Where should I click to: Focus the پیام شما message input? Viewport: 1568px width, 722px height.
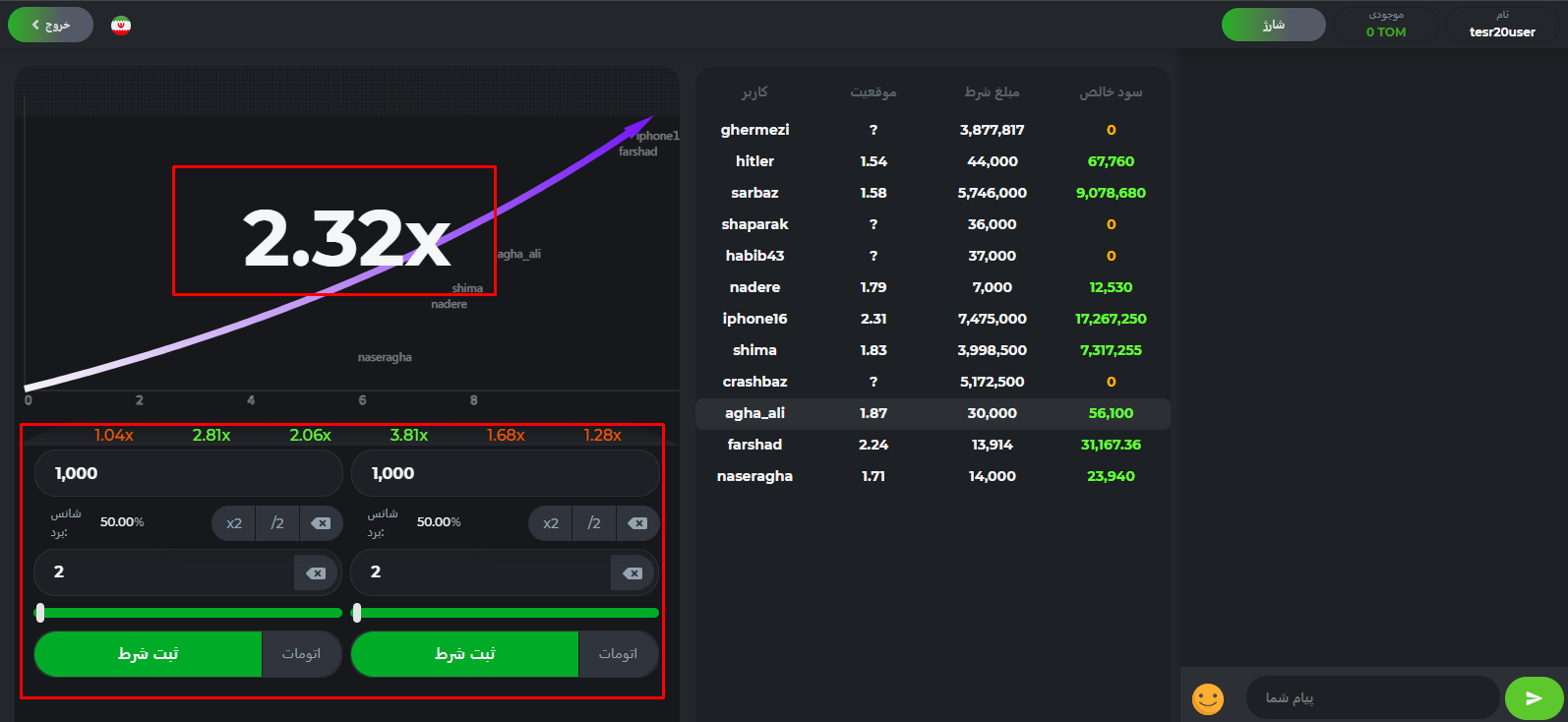(1372, 697)
